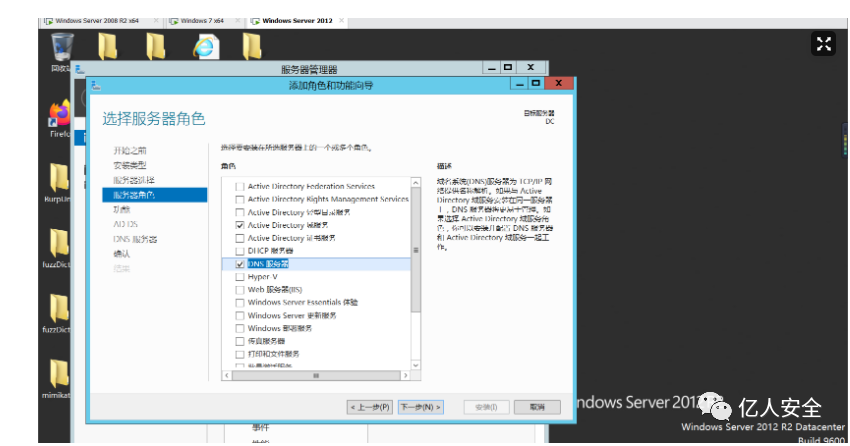This screenshot has width=850, height=446.
Task: Open the Recycle Bin desktop icon
Action: 62,47
